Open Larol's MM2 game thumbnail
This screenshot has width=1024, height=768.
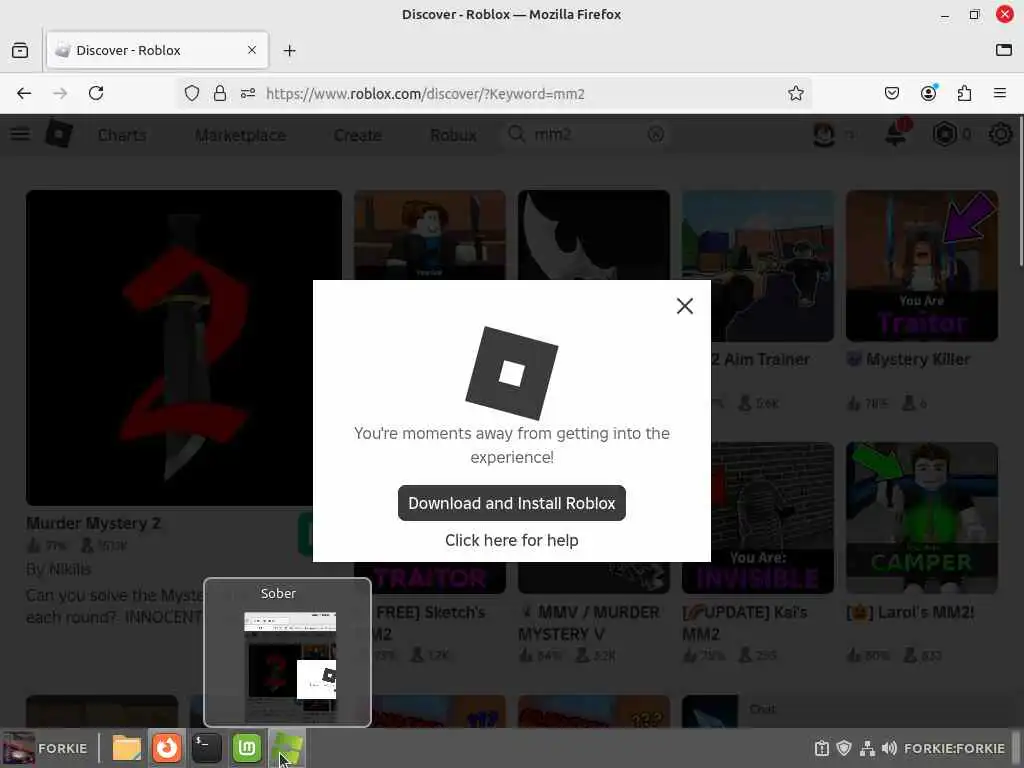tap(921, 518)
